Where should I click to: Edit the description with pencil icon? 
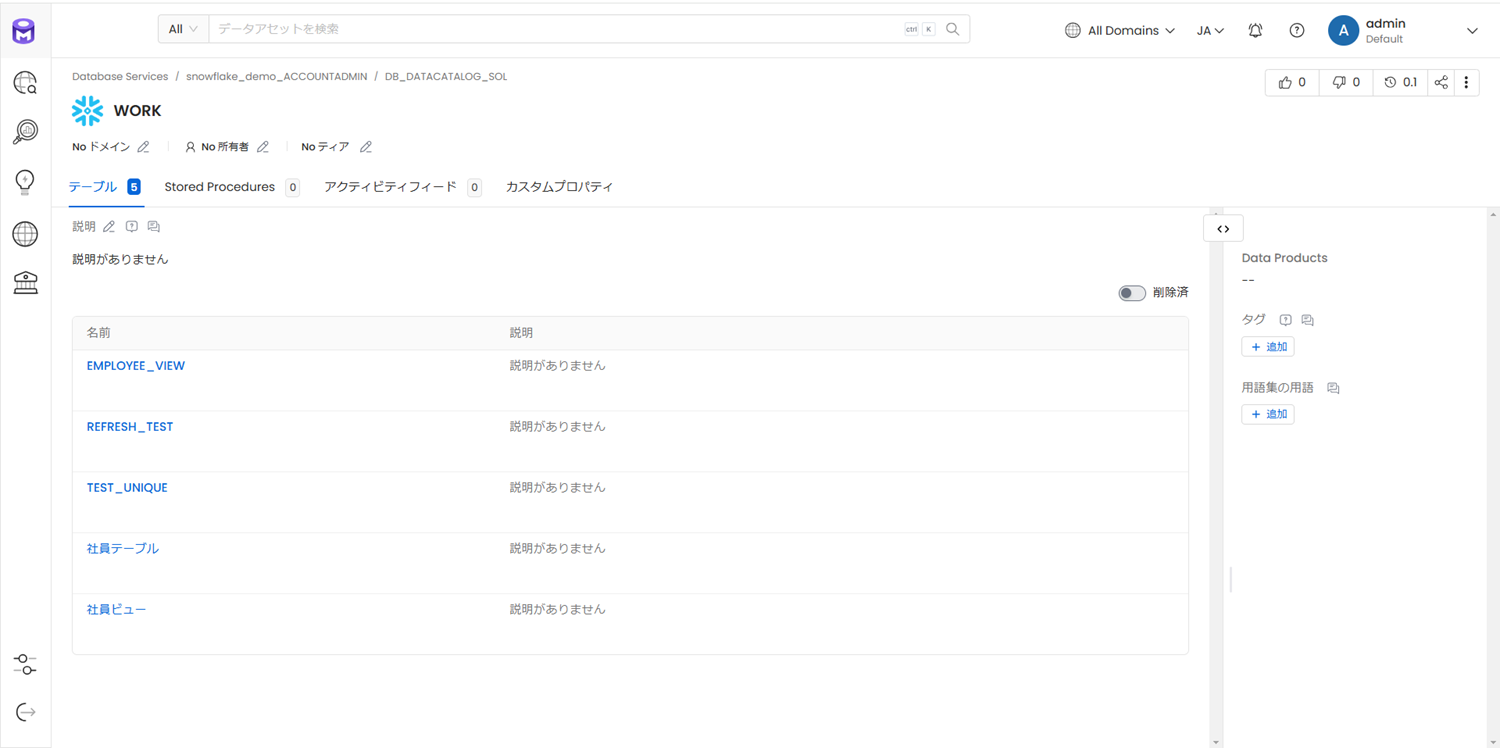109,227
